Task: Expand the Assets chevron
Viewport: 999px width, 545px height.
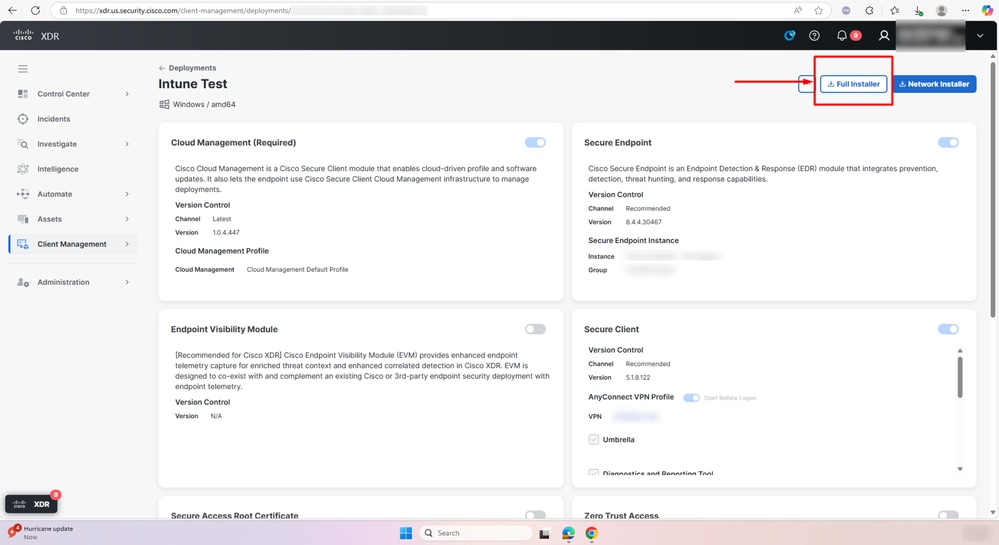Action: [127, 219]
